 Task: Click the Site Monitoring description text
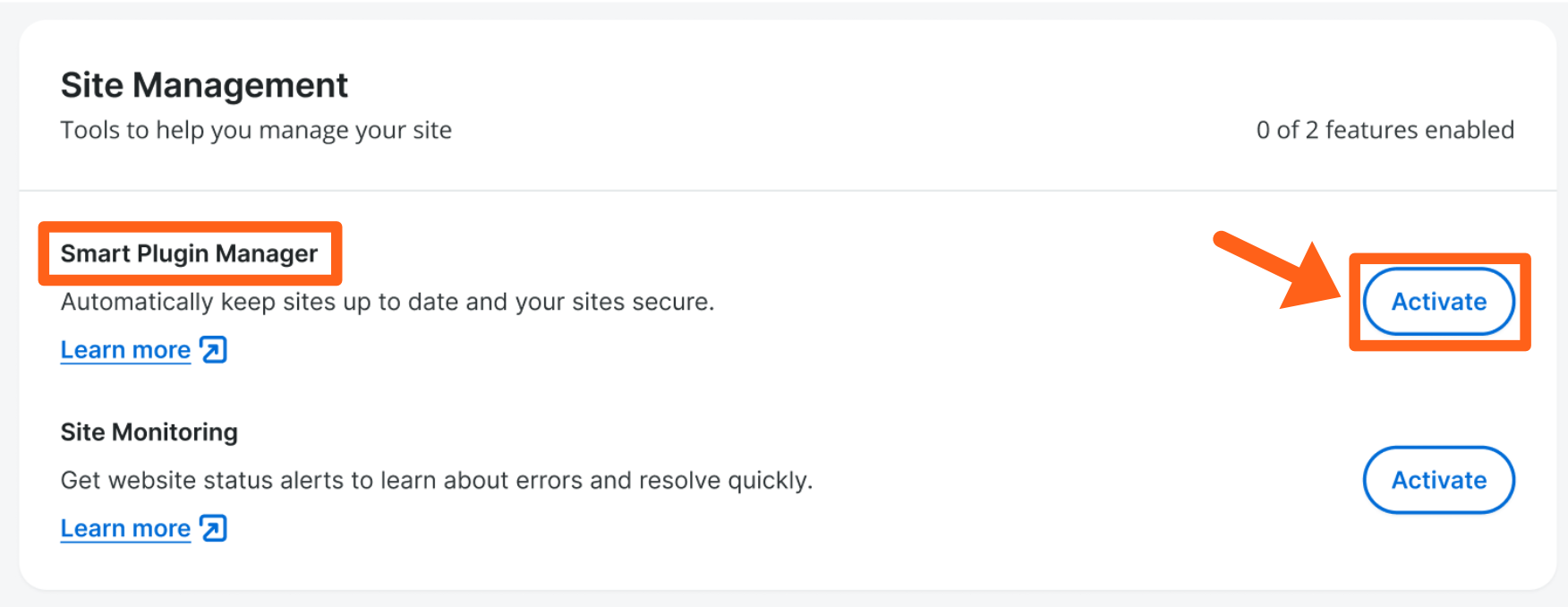click(x=436, y=481)
